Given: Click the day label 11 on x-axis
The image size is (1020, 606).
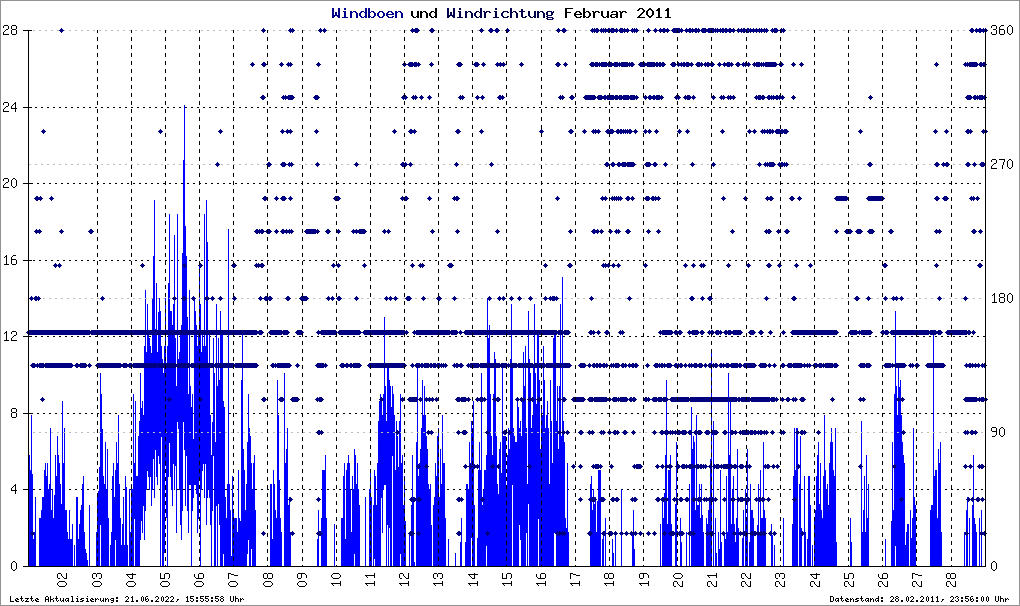Looking at the screenshot, I should tap(370, 579).
